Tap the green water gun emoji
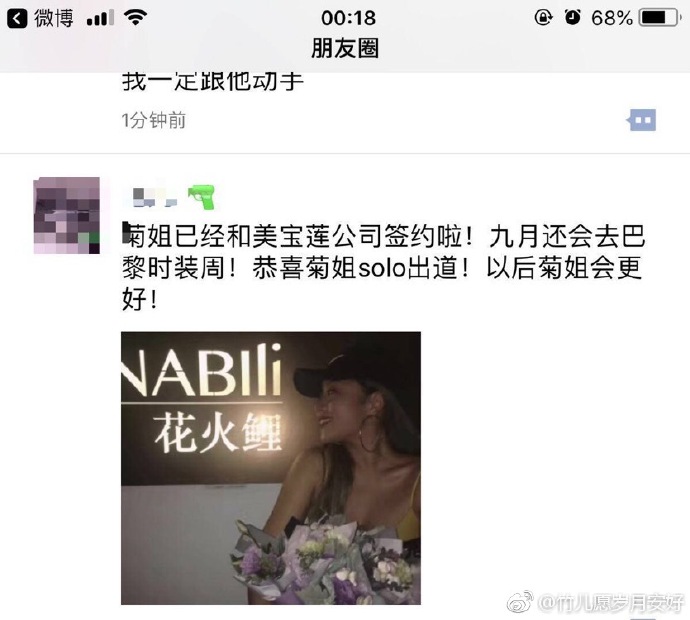The height and width of the screenshot is (620, 690). point(202,198)
